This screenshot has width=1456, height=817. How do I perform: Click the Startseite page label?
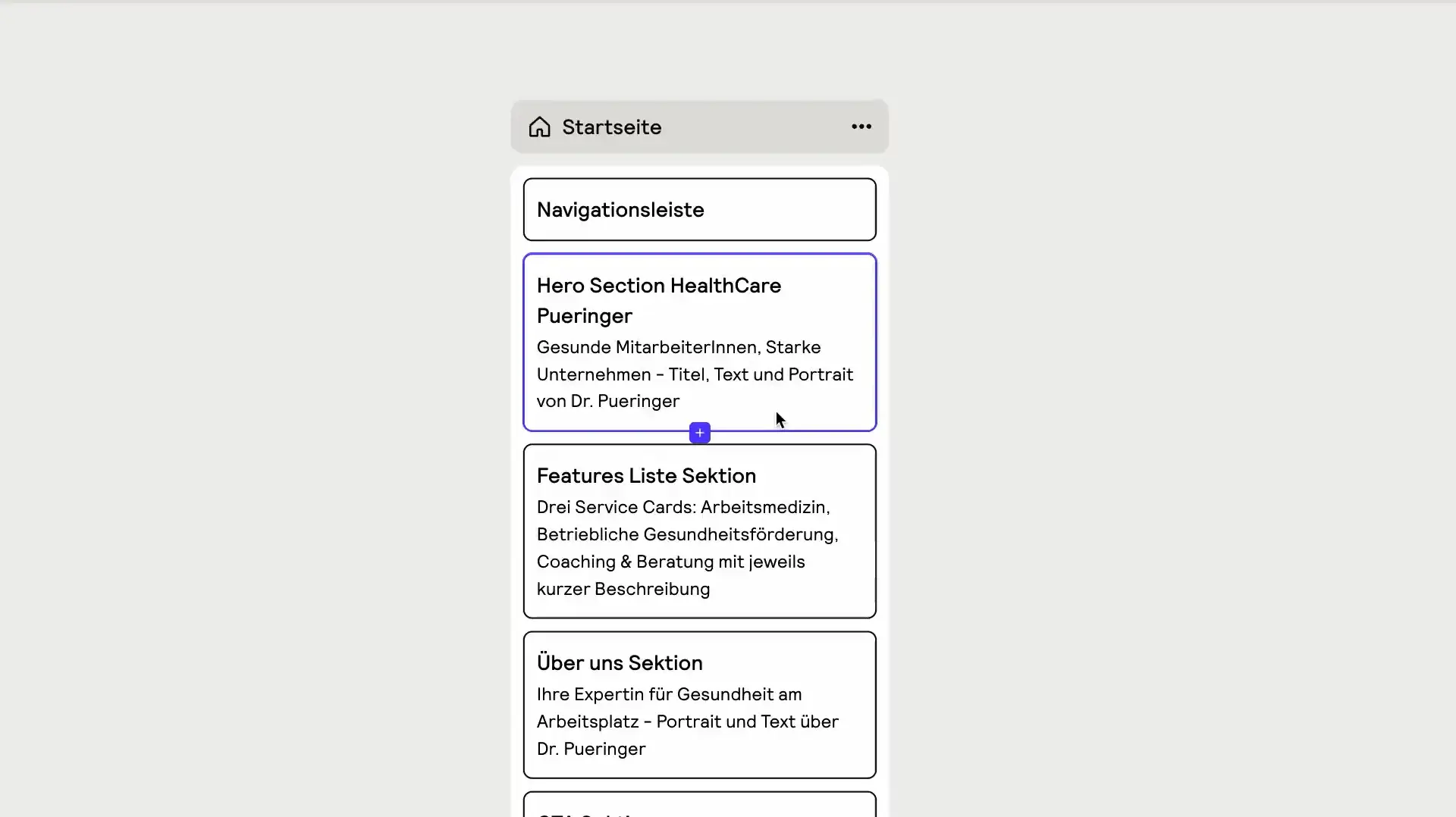click(610, 127)
